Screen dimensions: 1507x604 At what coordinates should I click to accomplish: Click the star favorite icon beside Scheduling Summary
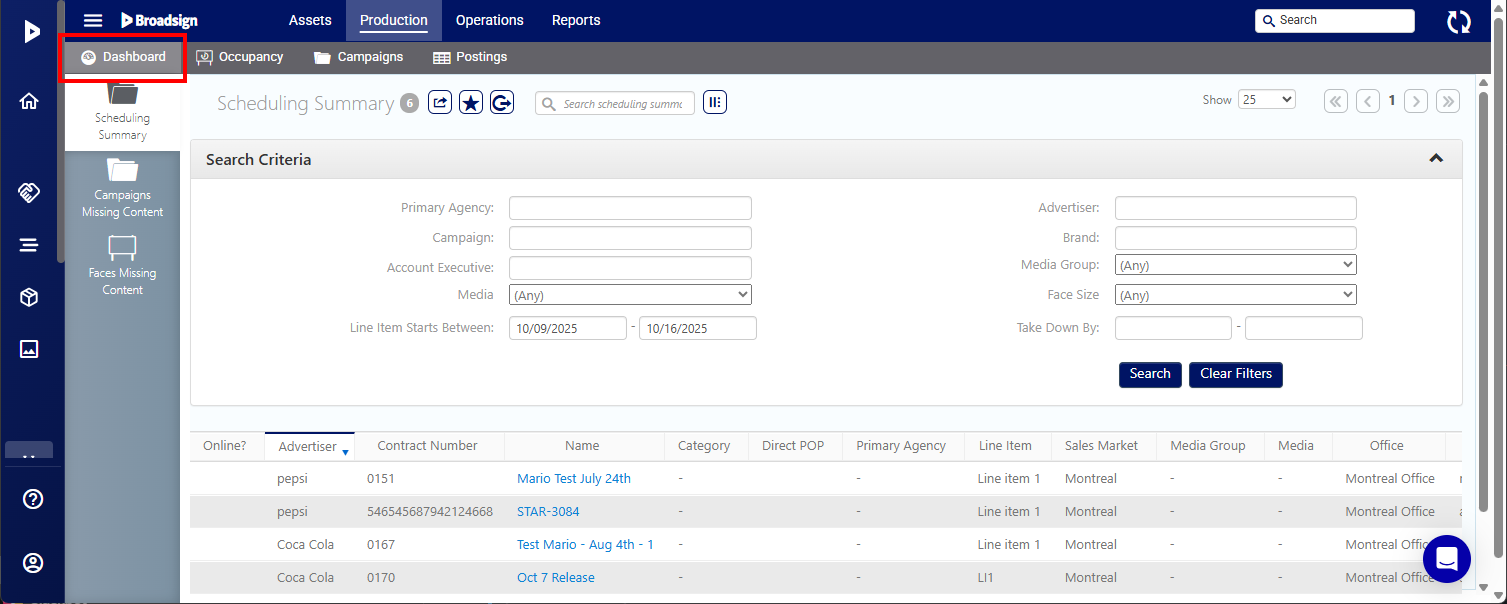[x=471, y=102]
